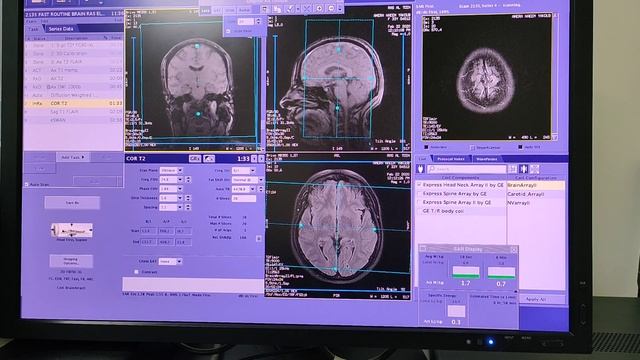Check Express Spine Array II by GE
Viewport: 640px width, 360px height.
[x=419, y=202]
